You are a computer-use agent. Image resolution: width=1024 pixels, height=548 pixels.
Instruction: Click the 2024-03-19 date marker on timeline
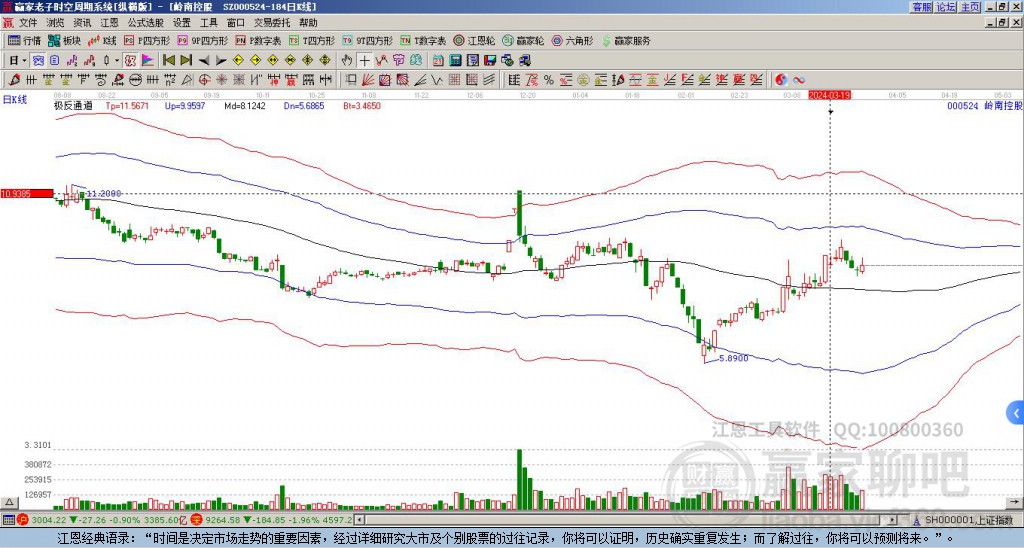pos(829,95)
